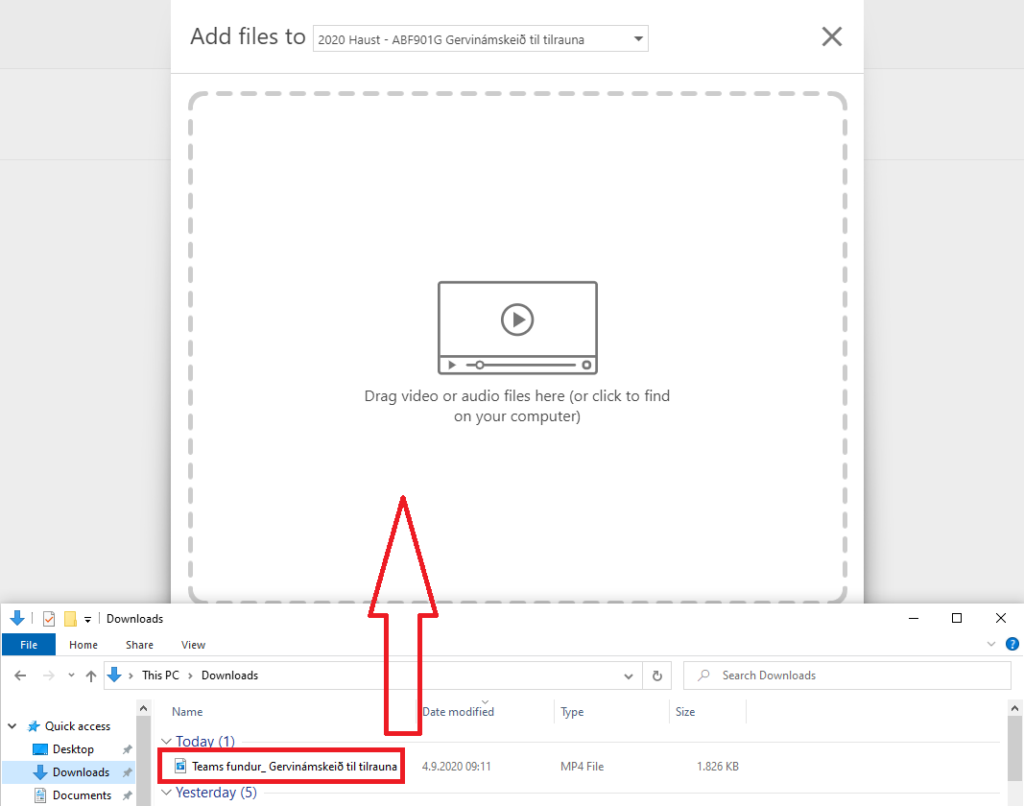The image size is (1024, 806).
Task: Refresh the Downloads folder
Action: pyautogui.click(x=657, y=676)
